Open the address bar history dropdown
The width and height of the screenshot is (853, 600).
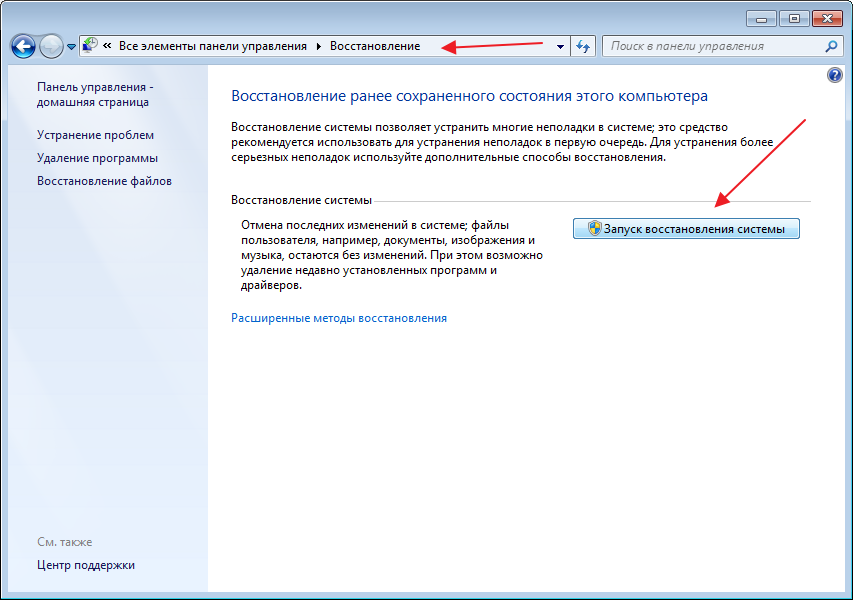pos(561,46)
